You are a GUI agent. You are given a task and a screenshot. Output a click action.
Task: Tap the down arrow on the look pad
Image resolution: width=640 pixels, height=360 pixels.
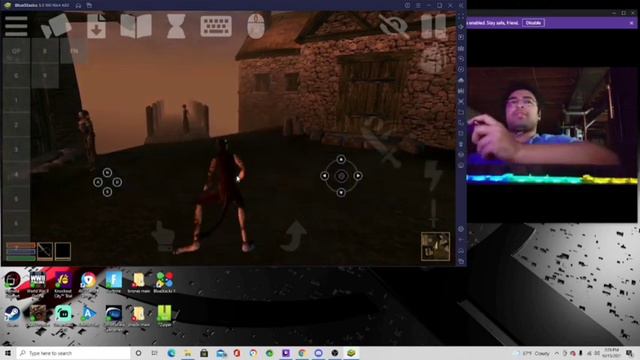click(x=341, y=193)
